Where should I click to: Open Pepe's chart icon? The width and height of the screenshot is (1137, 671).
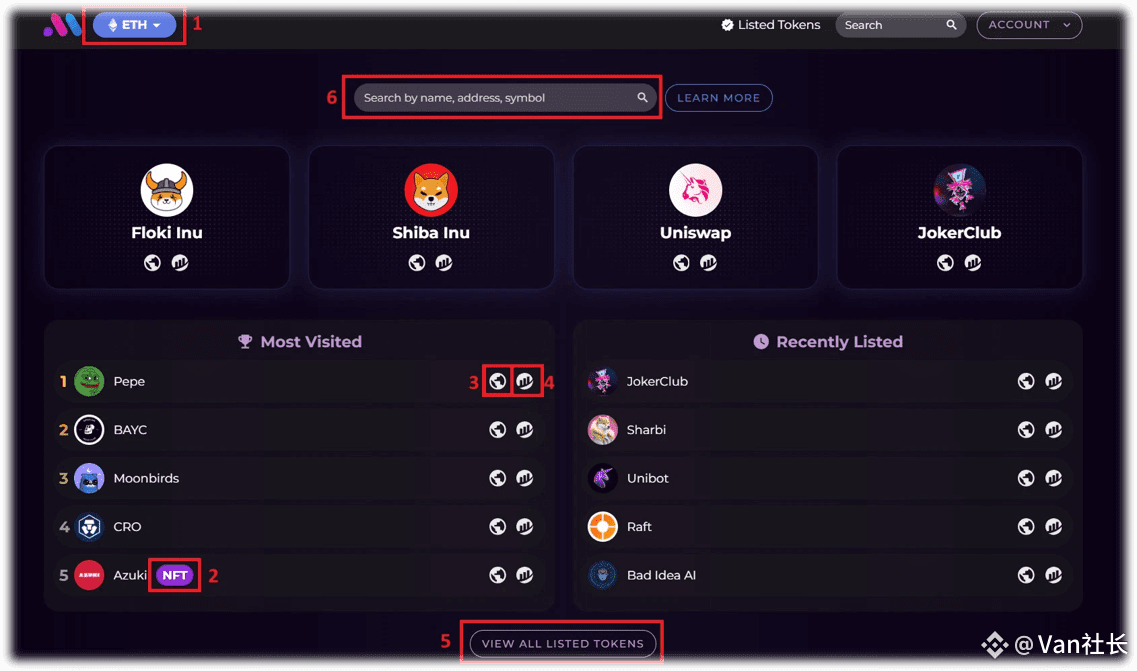tap(525, 381)
